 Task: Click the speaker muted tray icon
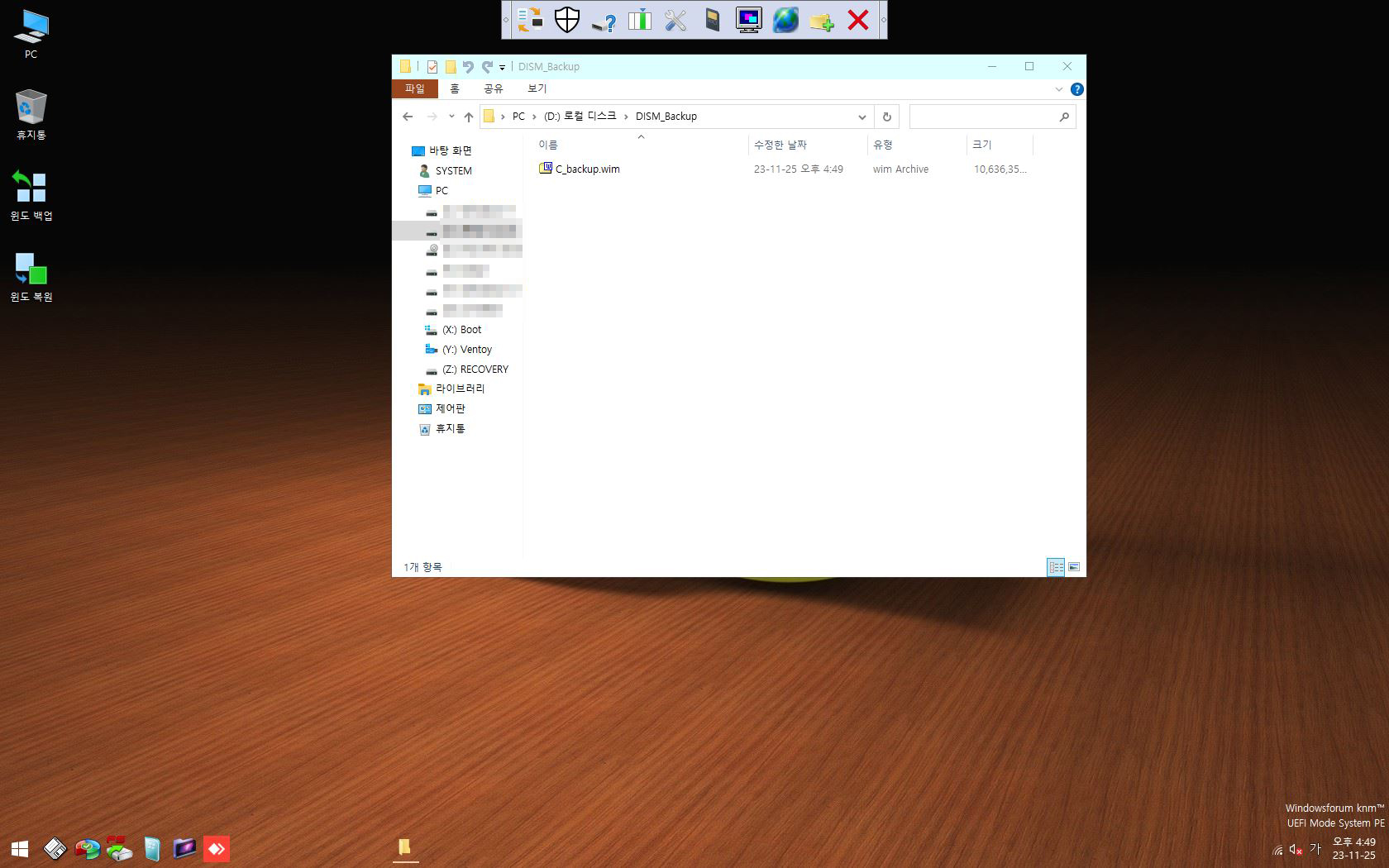(x=1296, y=850)
